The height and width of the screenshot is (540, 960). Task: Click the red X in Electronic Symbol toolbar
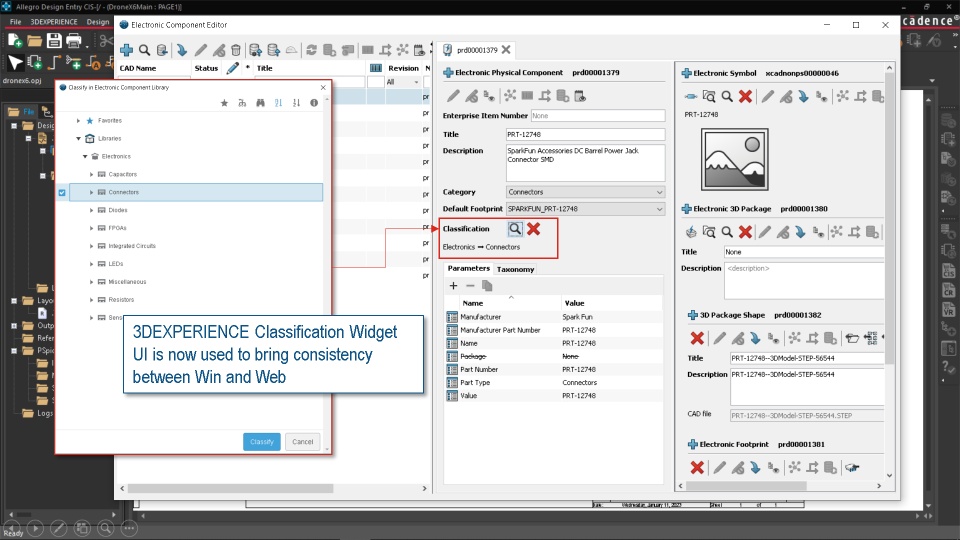pyautogui.click(x=745, y=96)
